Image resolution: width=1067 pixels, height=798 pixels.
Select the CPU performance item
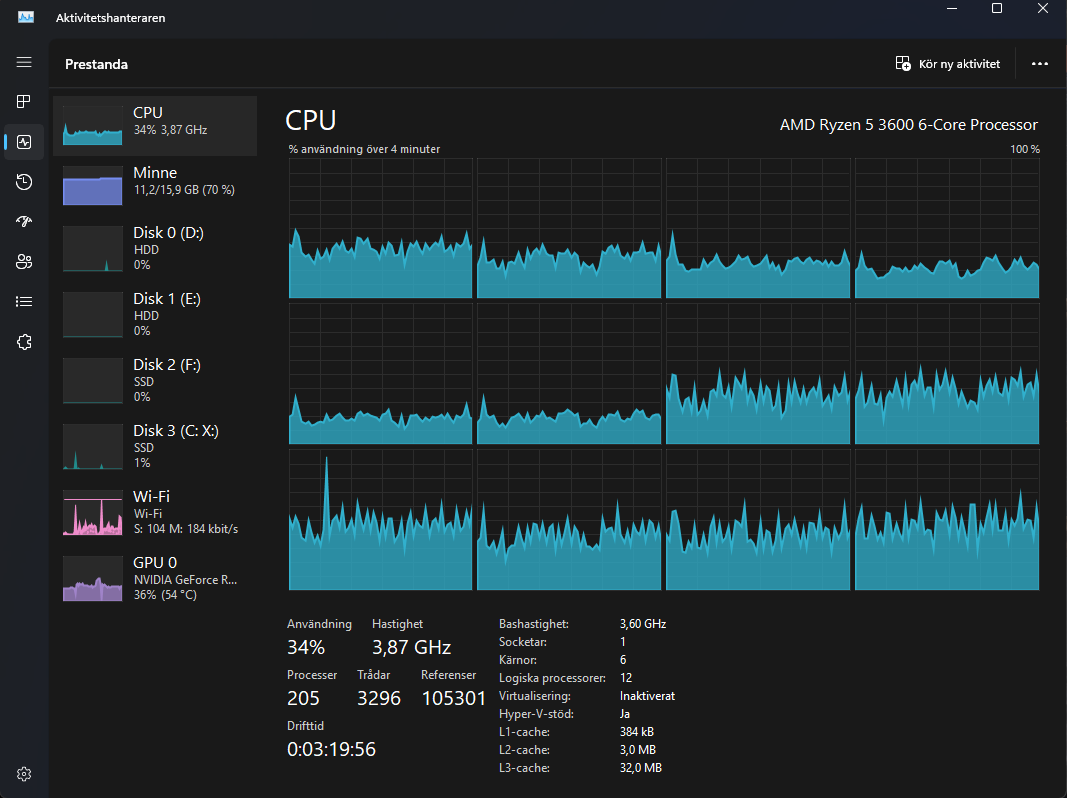click(x=155, y=126)
